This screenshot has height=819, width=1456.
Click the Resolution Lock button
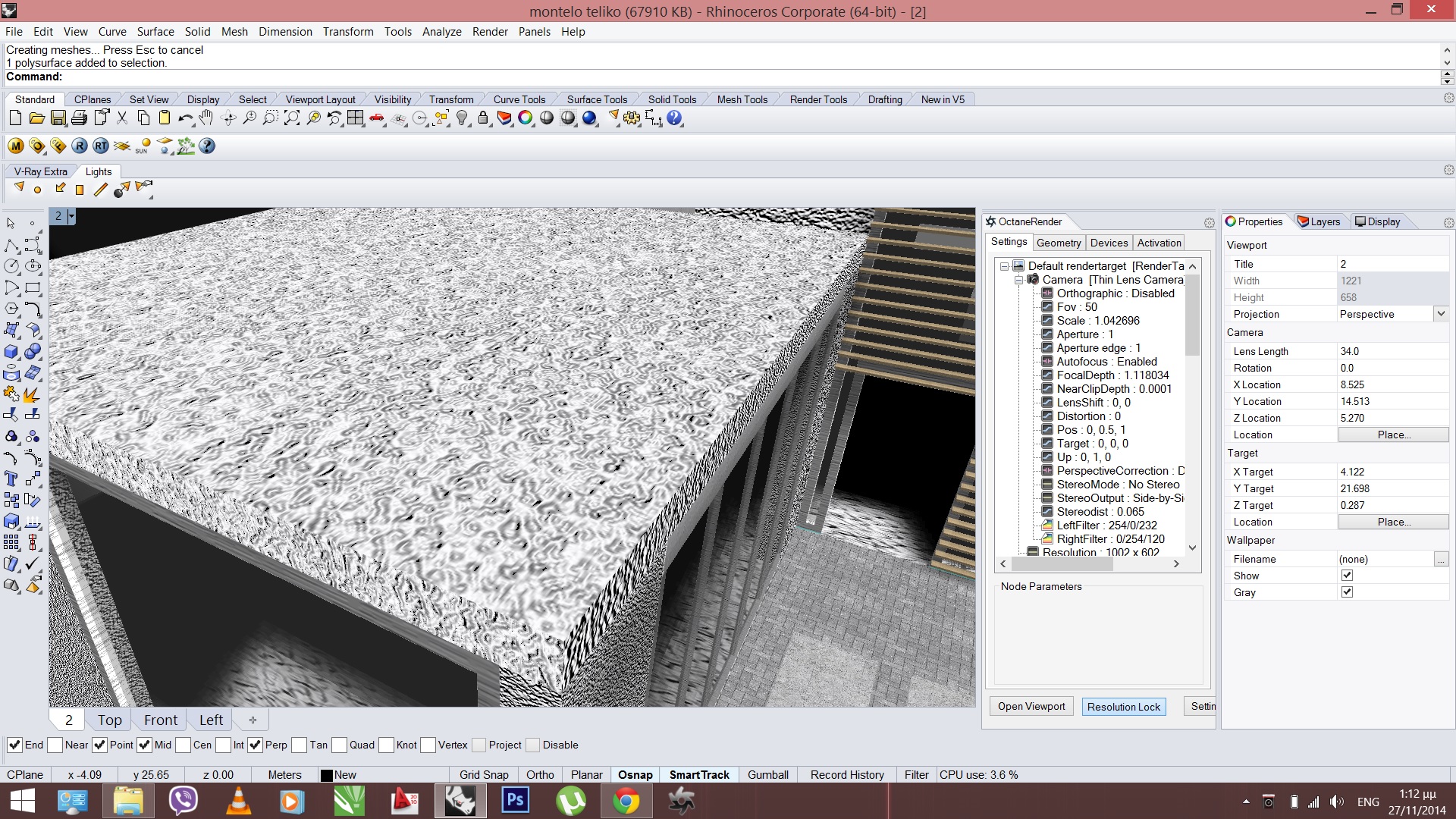(1123, 707)
